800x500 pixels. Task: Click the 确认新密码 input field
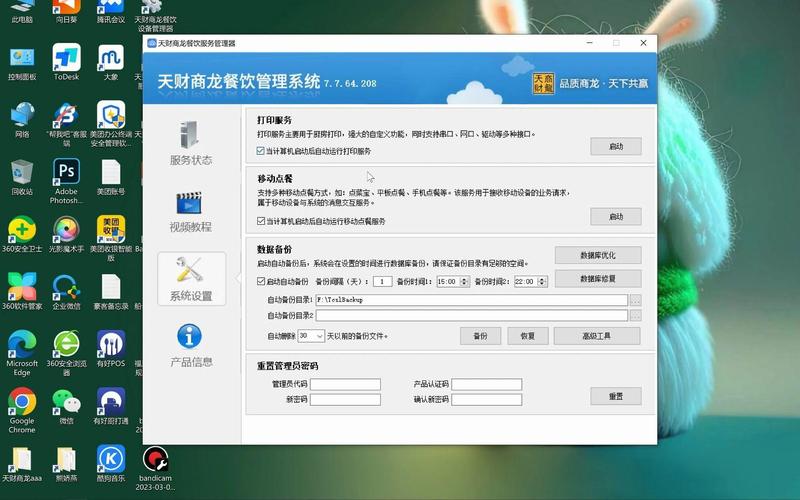pos(487,399)
